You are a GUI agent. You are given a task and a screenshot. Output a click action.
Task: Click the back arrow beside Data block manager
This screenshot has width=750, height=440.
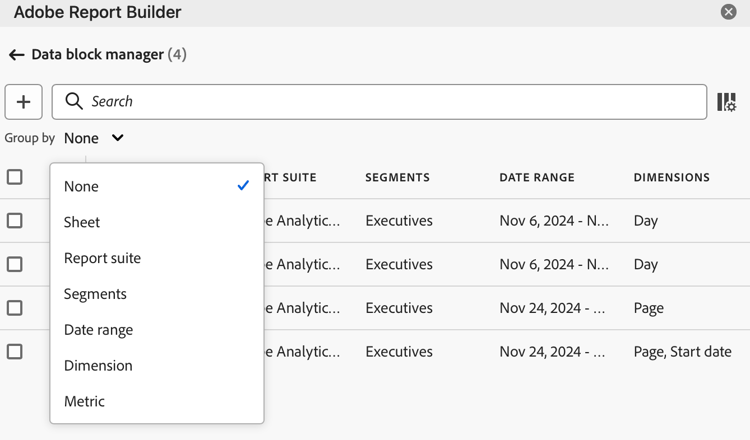(17, 55)
